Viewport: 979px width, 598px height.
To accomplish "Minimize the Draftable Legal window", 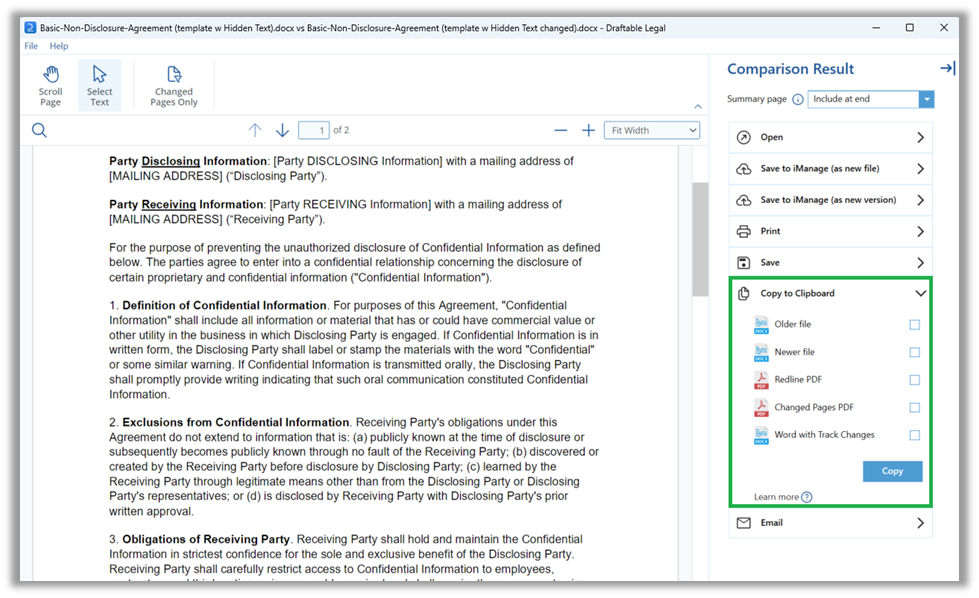I will (876, 27).
